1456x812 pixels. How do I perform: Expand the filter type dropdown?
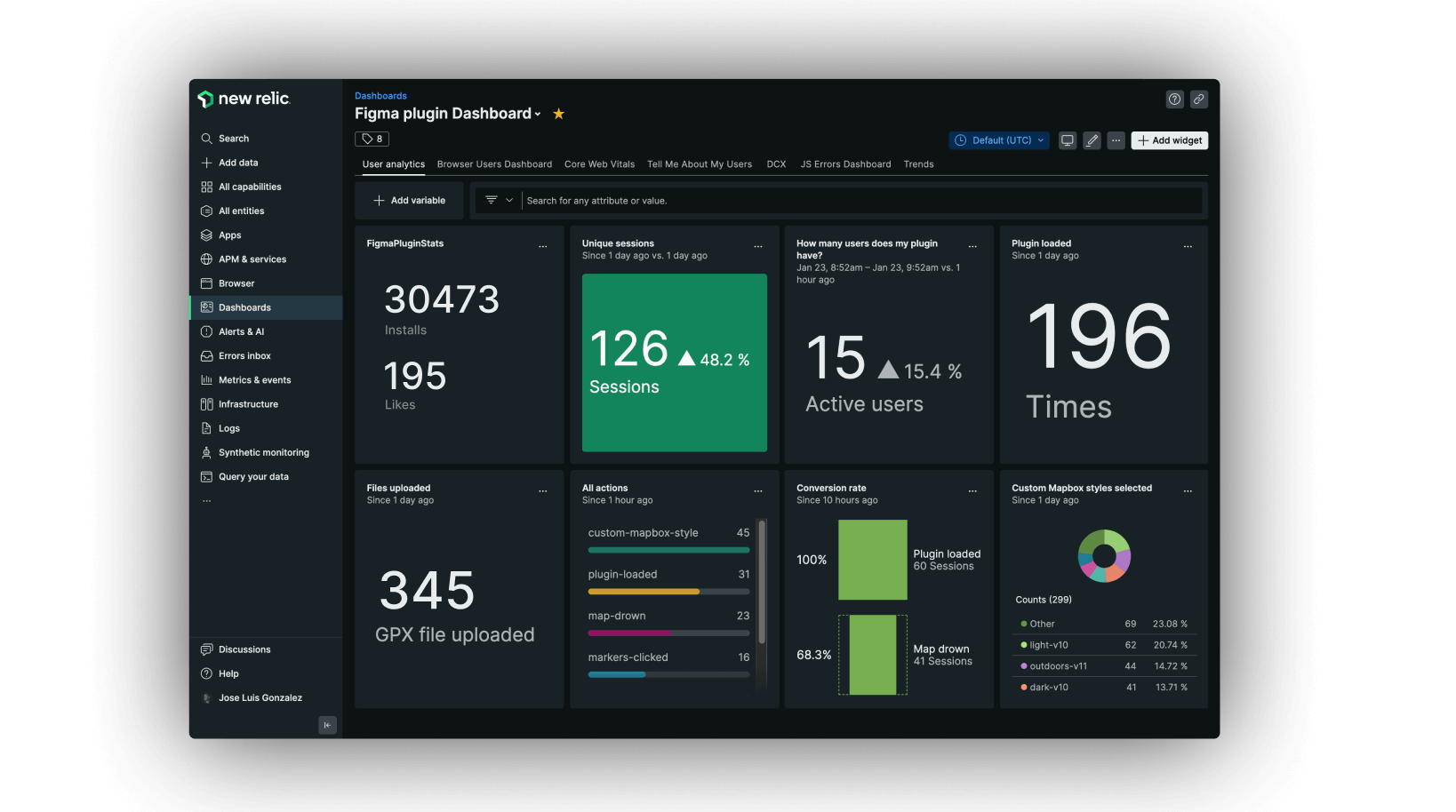(x=500, y=201)
